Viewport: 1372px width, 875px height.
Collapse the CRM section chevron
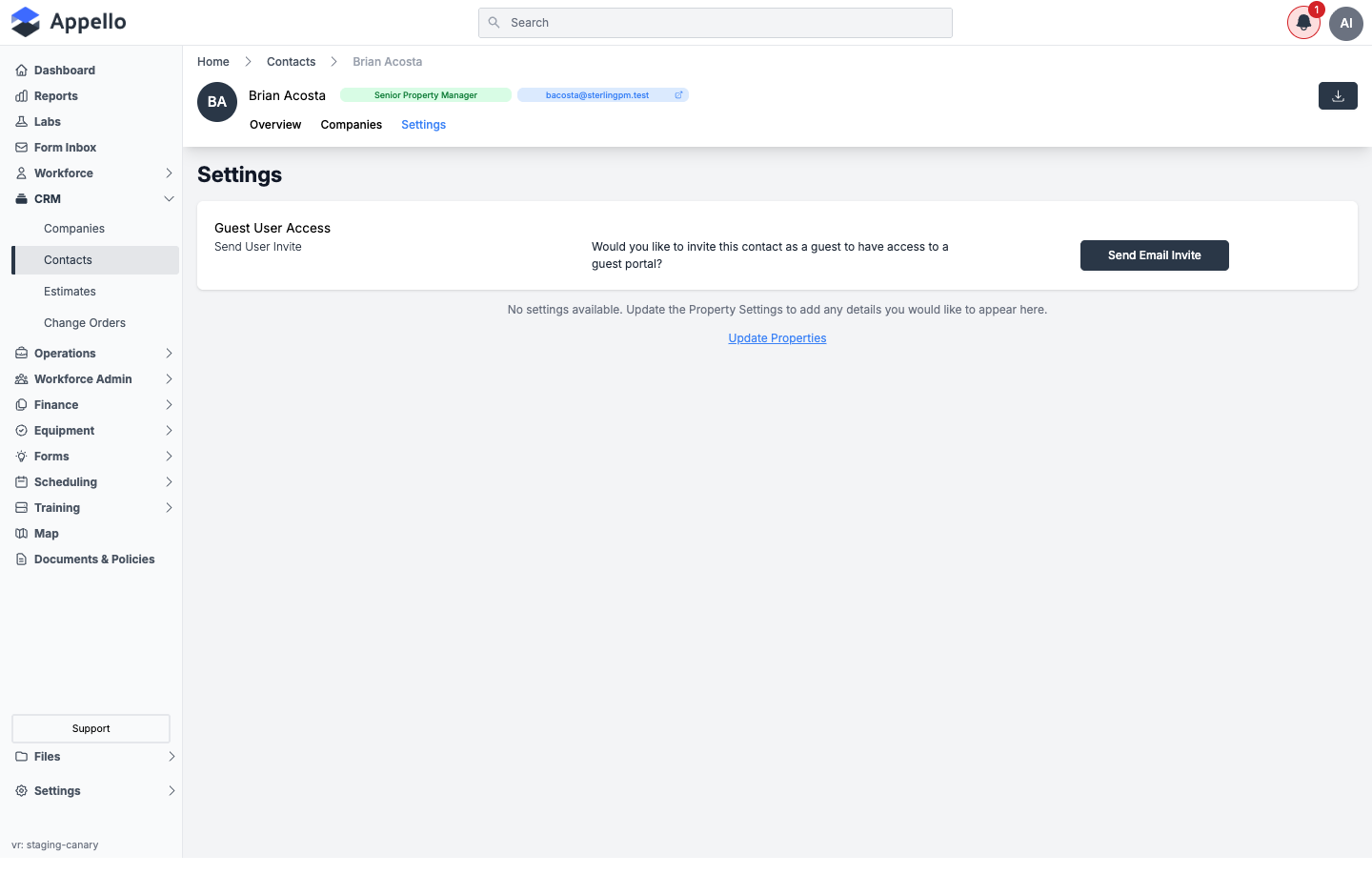169,199
